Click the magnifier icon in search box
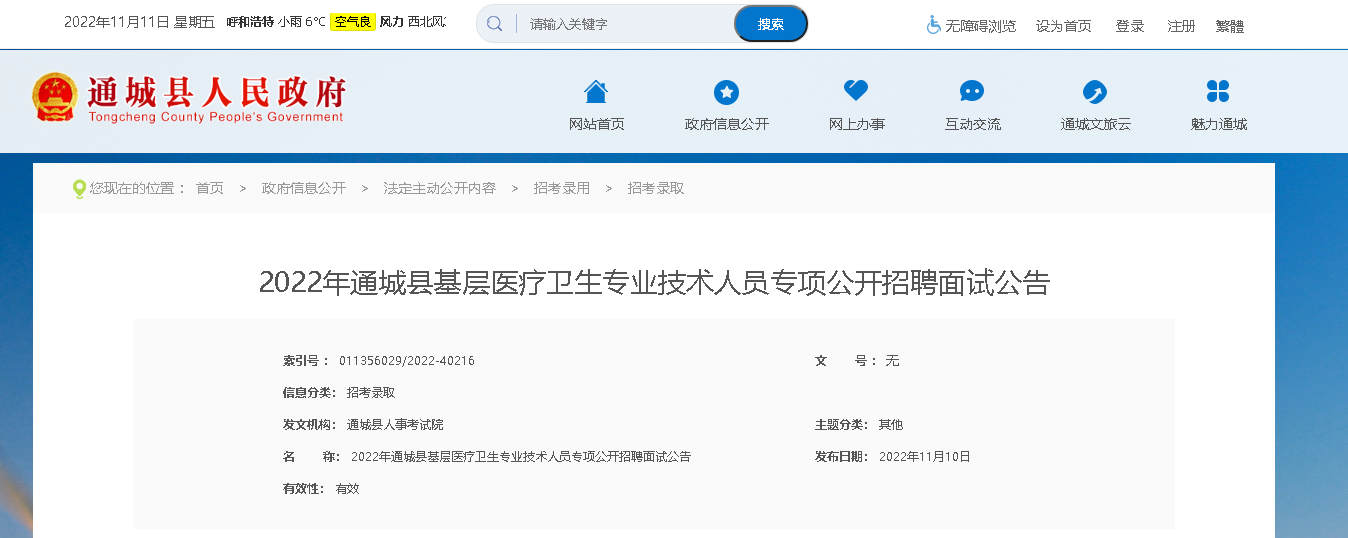 tap(495, 24)
